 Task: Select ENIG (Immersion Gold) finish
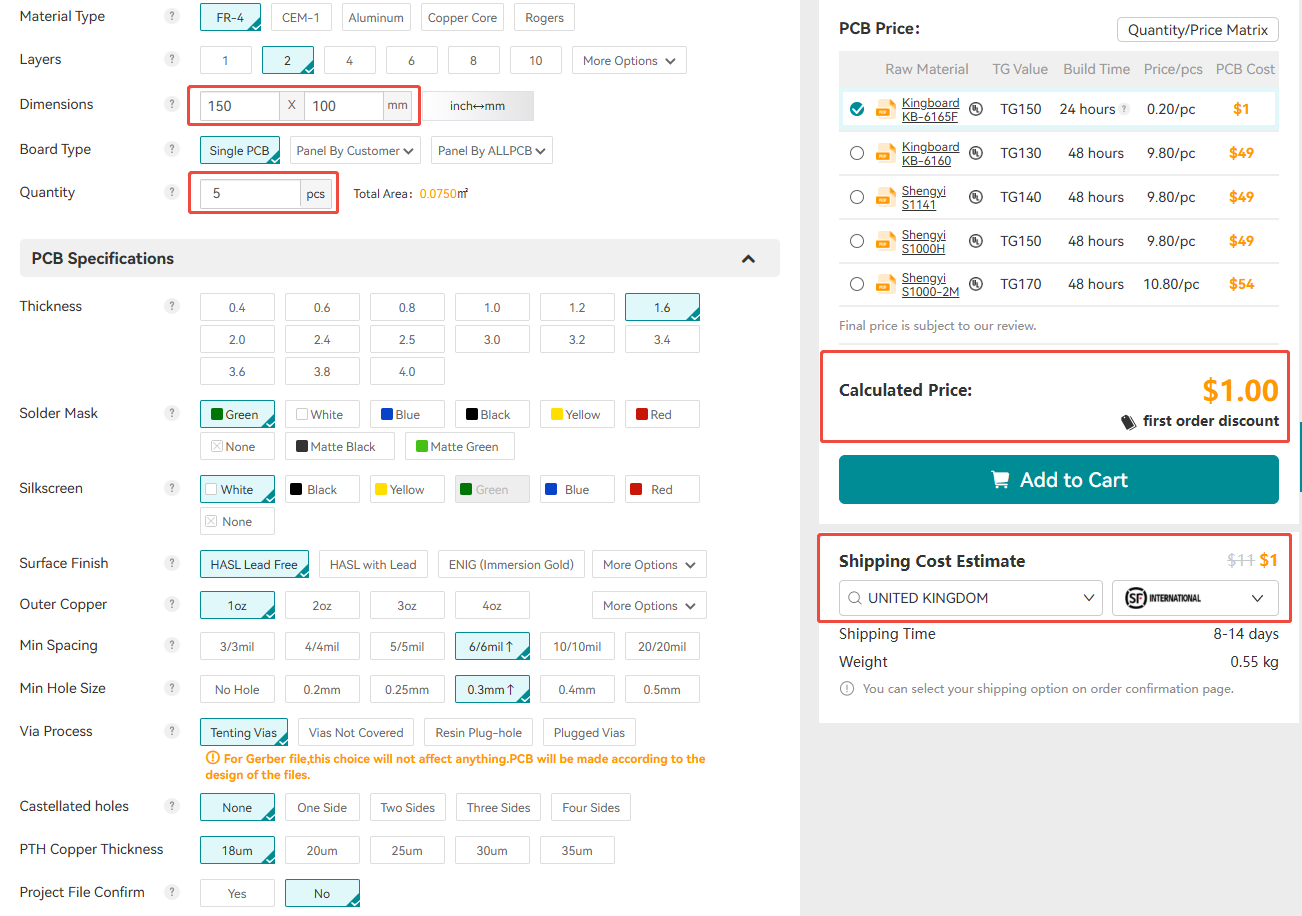(510, 564)
